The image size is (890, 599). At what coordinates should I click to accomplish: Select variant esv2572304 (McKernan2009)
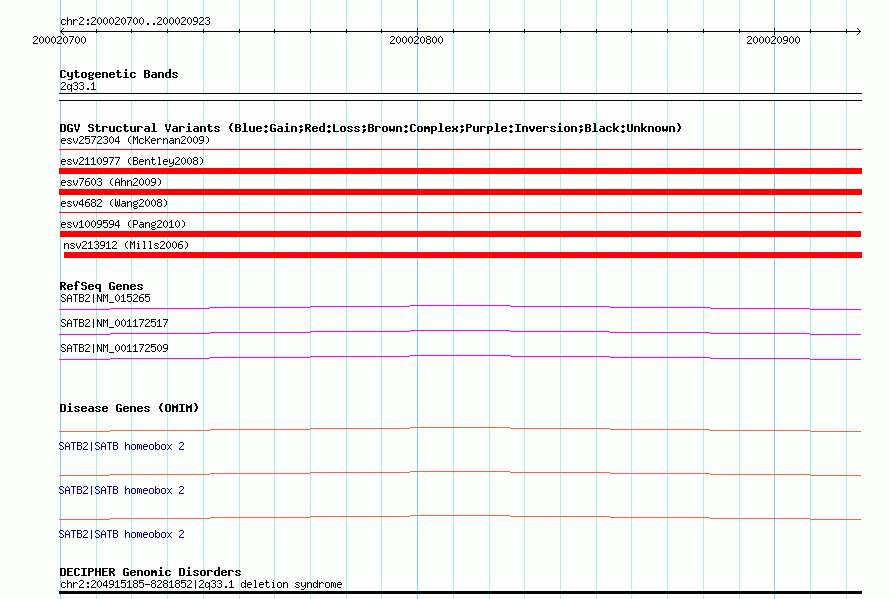tap(135, 140)
